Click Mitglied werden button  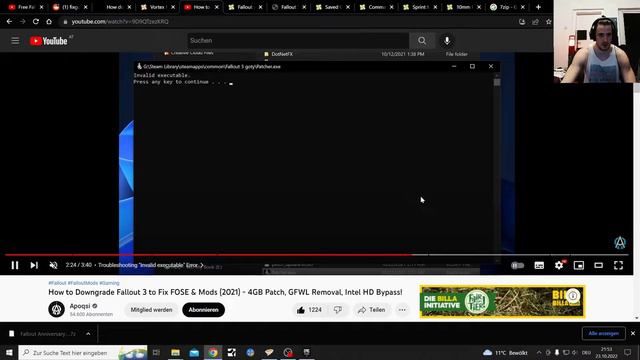151,310
